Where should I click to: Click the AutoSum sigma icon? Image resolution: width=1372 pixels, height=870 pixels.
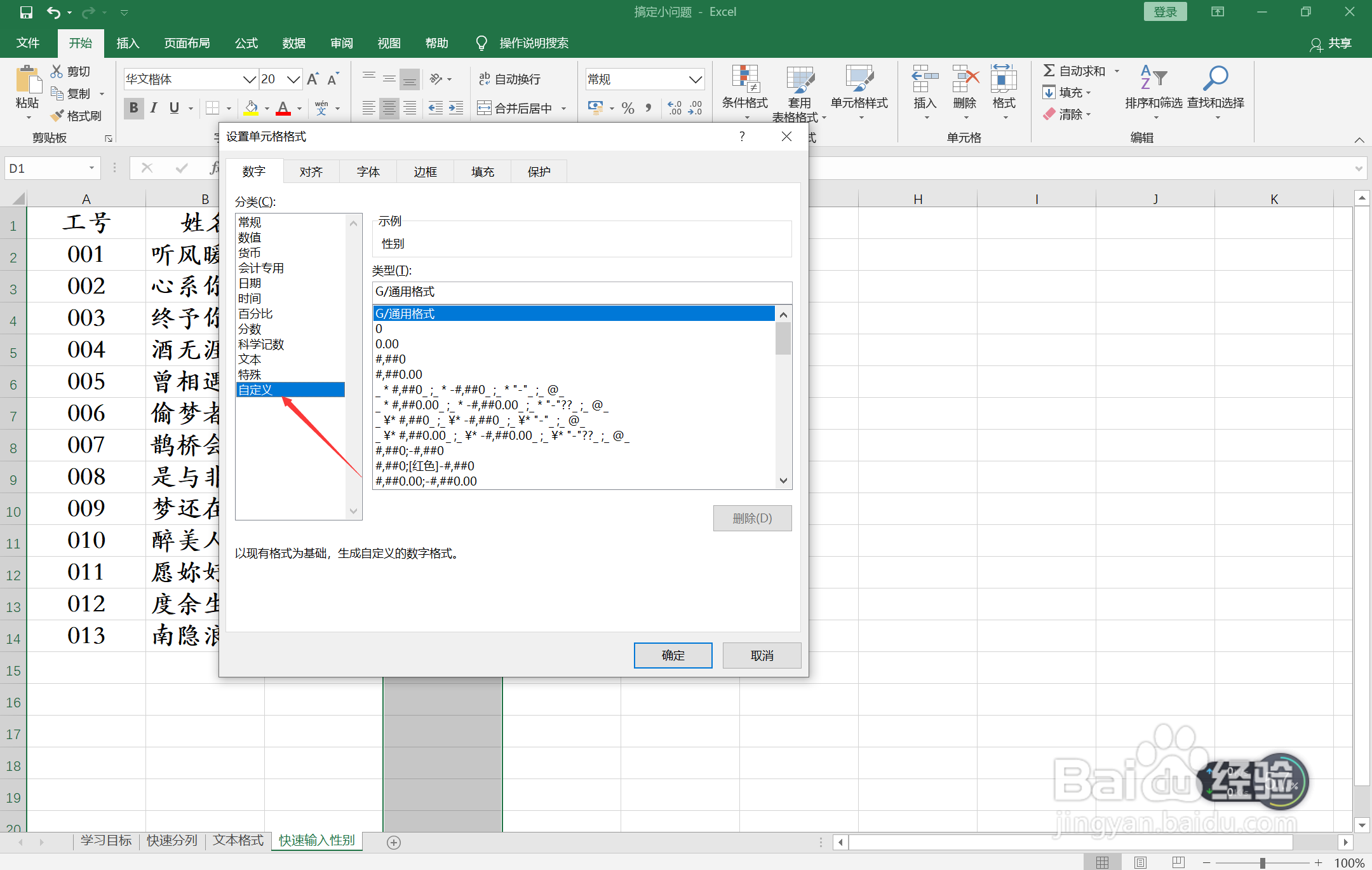1049,71
